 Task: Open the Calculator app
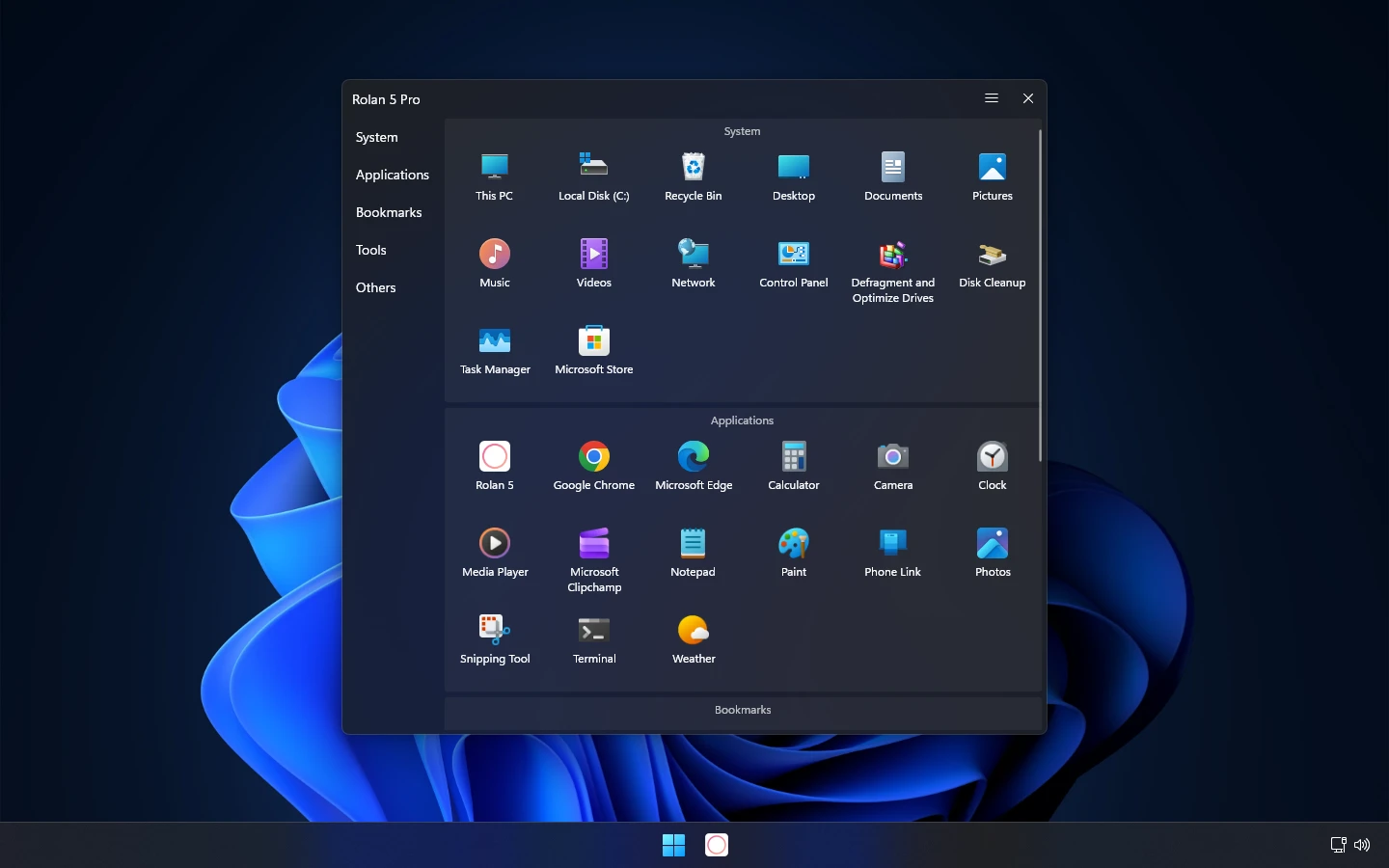coord(794,466)
